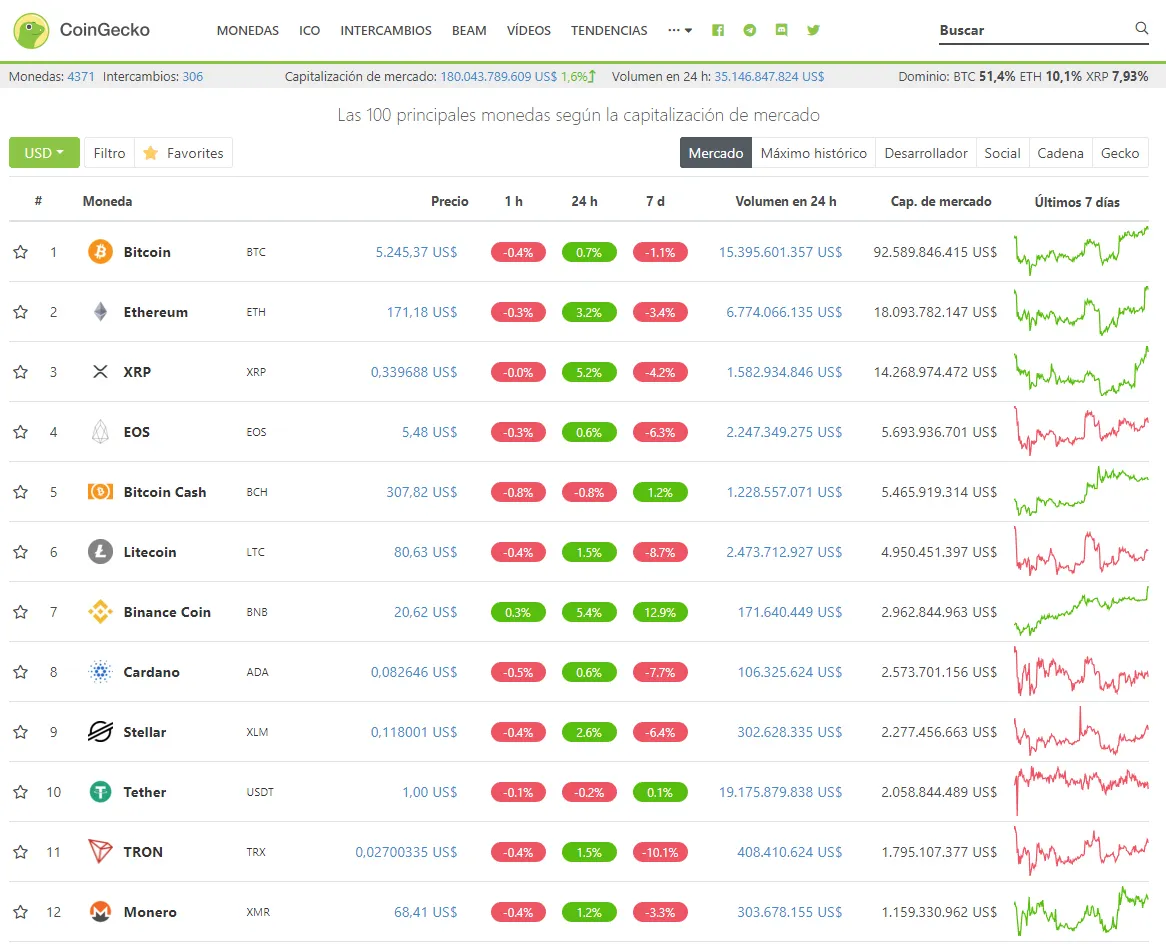The width and height of the screenshot is (1166, 945).
Task: Toggle the Monero favorite star
Action: pos(21,912)
